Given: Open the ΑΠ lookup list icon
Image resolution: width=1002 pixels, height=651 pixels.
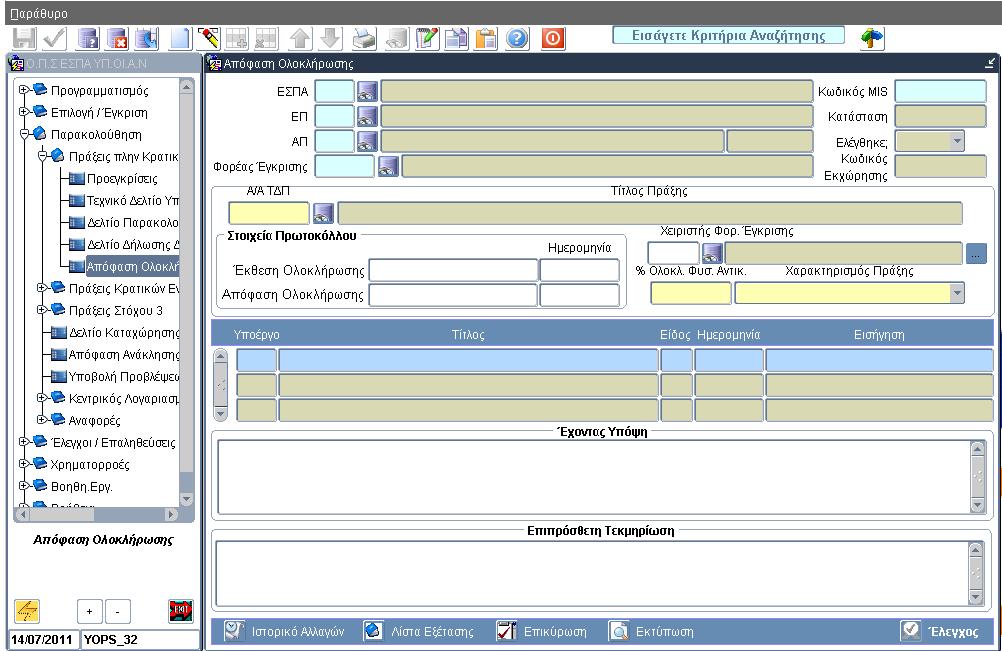Looking at the screenshot, I should pyautogui.click(x=367, y=141).
